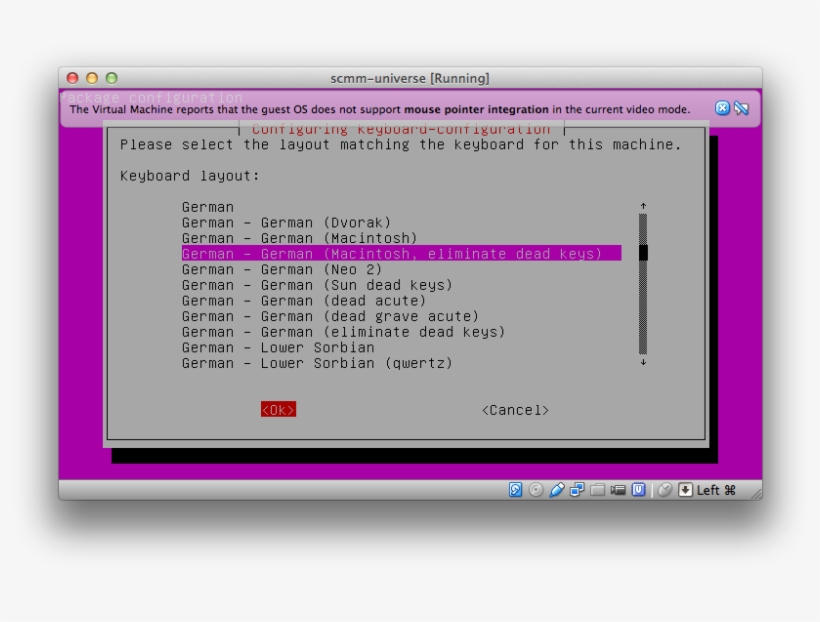Click the video capture status icon

pyautogui.click(x=618, y=490)
